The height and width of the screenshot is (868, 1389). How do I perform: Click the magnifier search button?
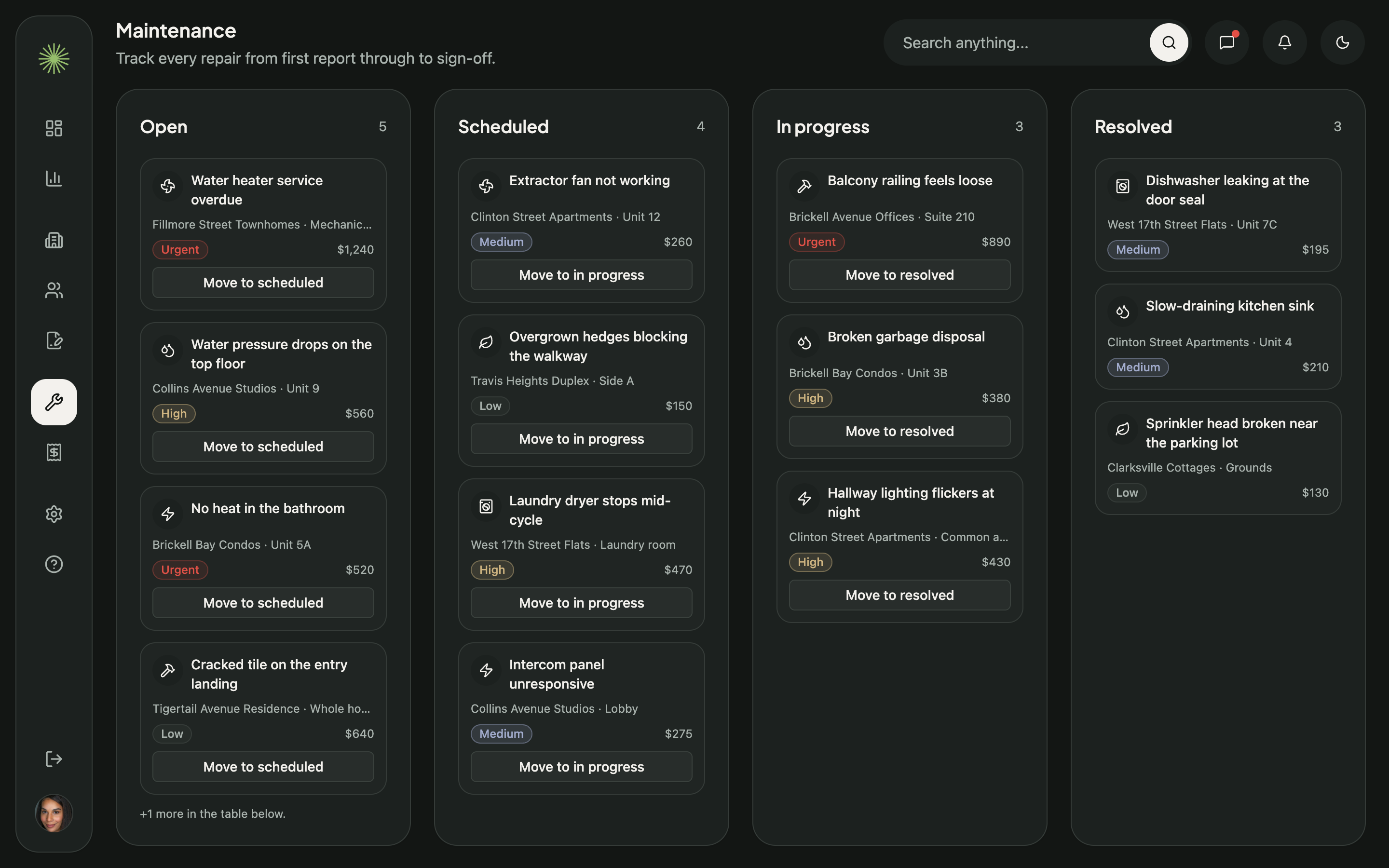1169,42
